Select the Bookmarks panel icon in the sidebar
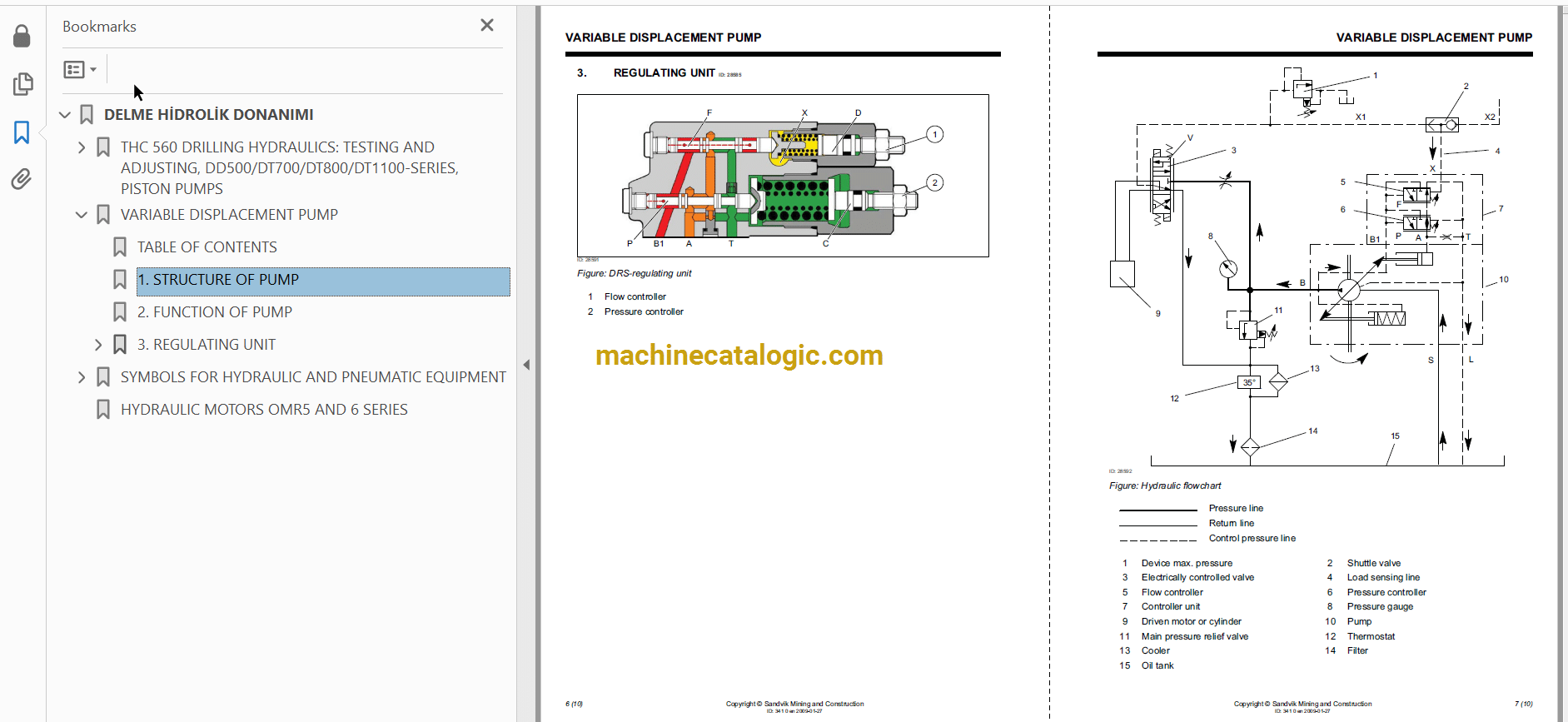 [22, 132]
